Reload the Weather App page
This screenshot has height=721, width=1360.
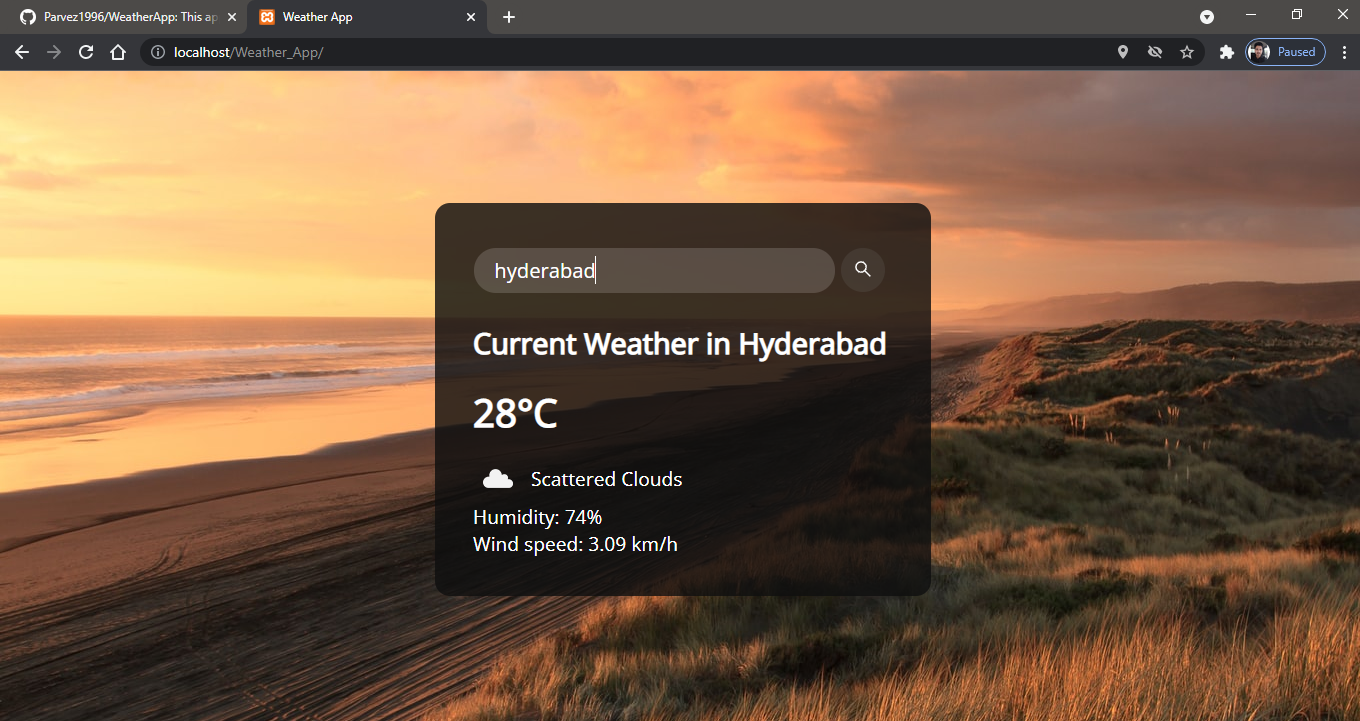click(85, 51)
